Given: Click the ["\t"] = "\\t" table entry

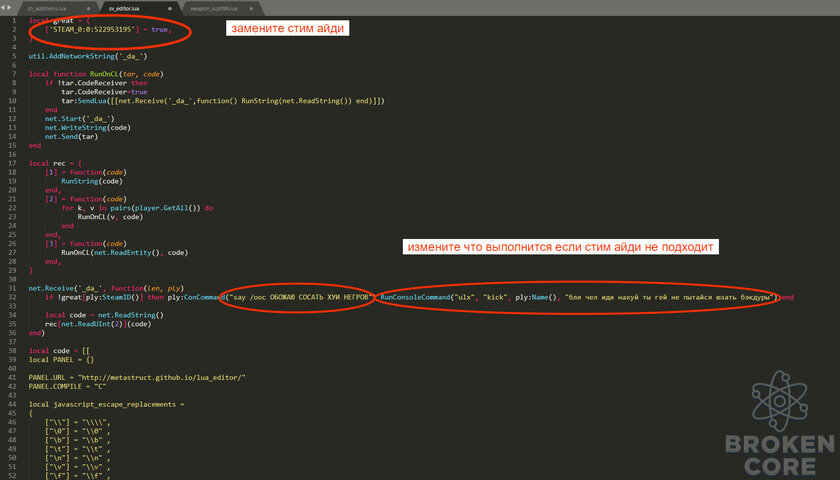Looking at the screenshot, I should point(78,449).
